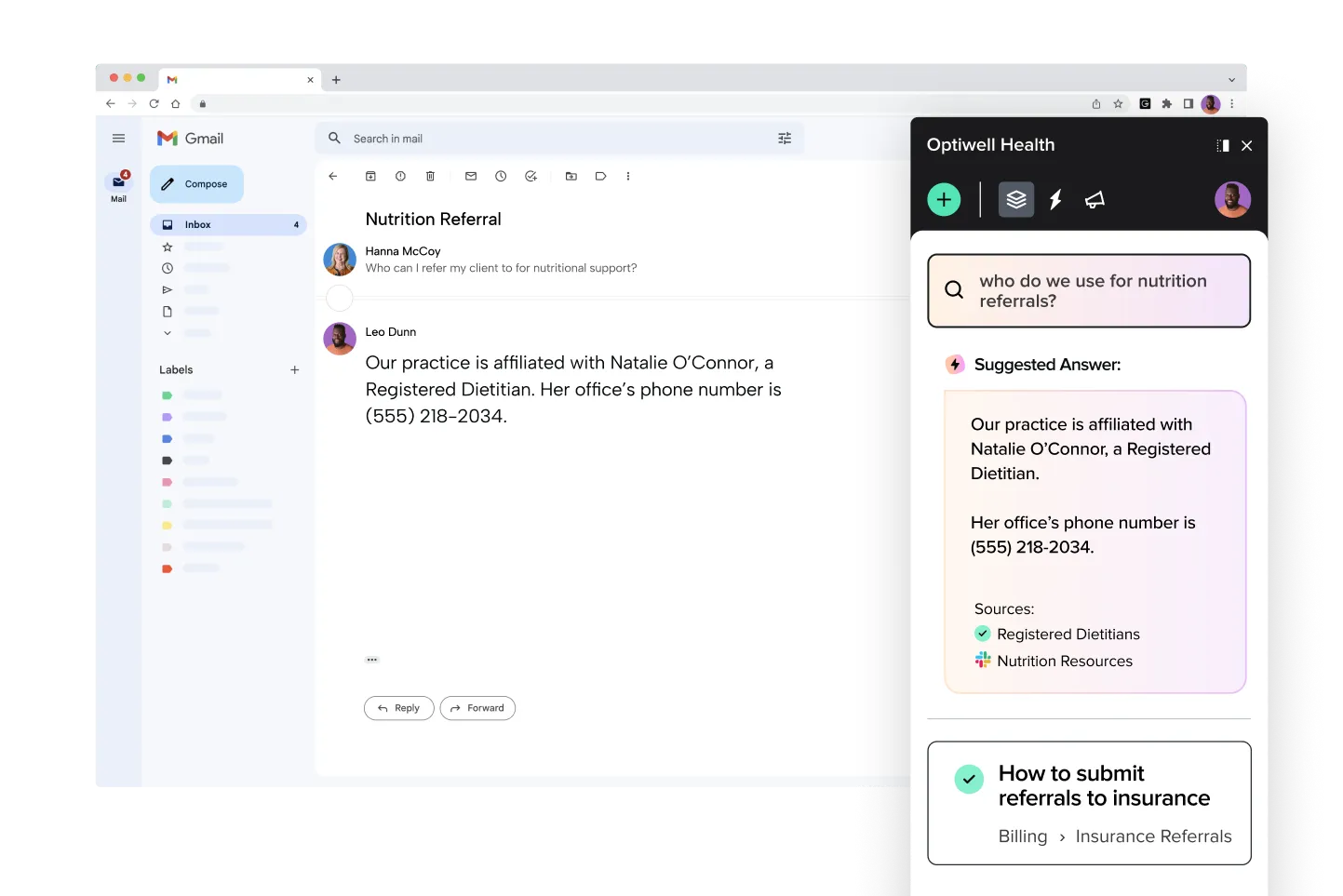The width and height of the screenshot is (1343, 896).
Task: Snooze the email with the clock icon
Action: (x=501, y=176)
